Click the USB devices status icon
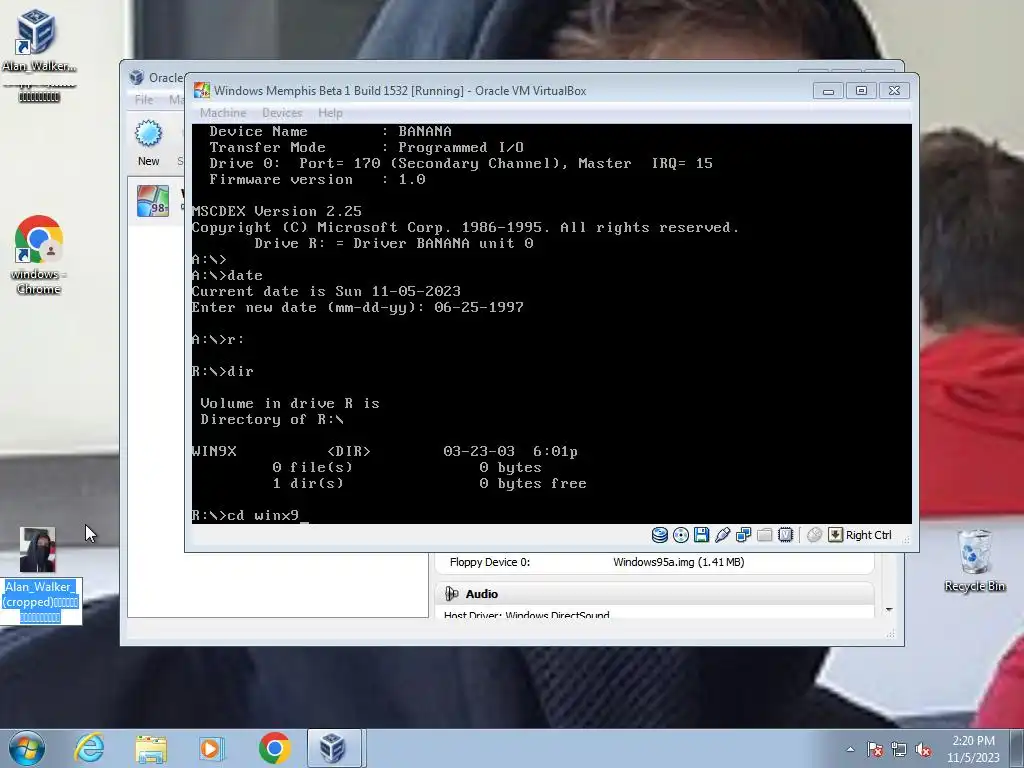1024x768 pixels. click(722, 535)
